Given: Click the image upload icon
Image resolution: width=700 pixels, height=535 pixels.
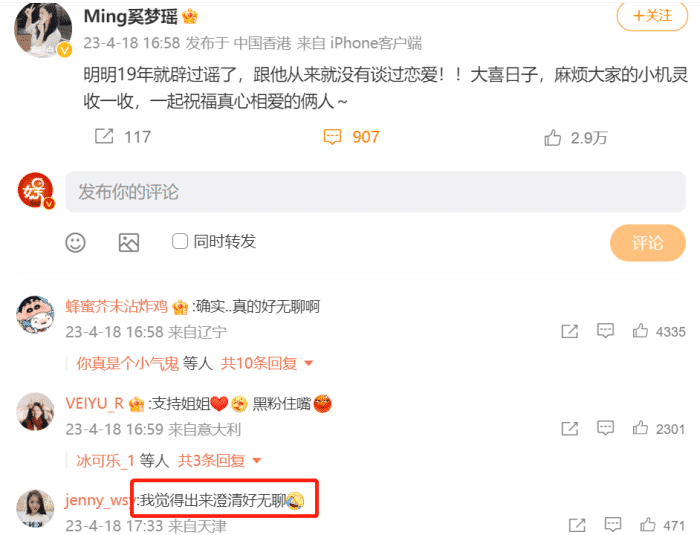Looking at the screenshot, I should pos(129,242).
